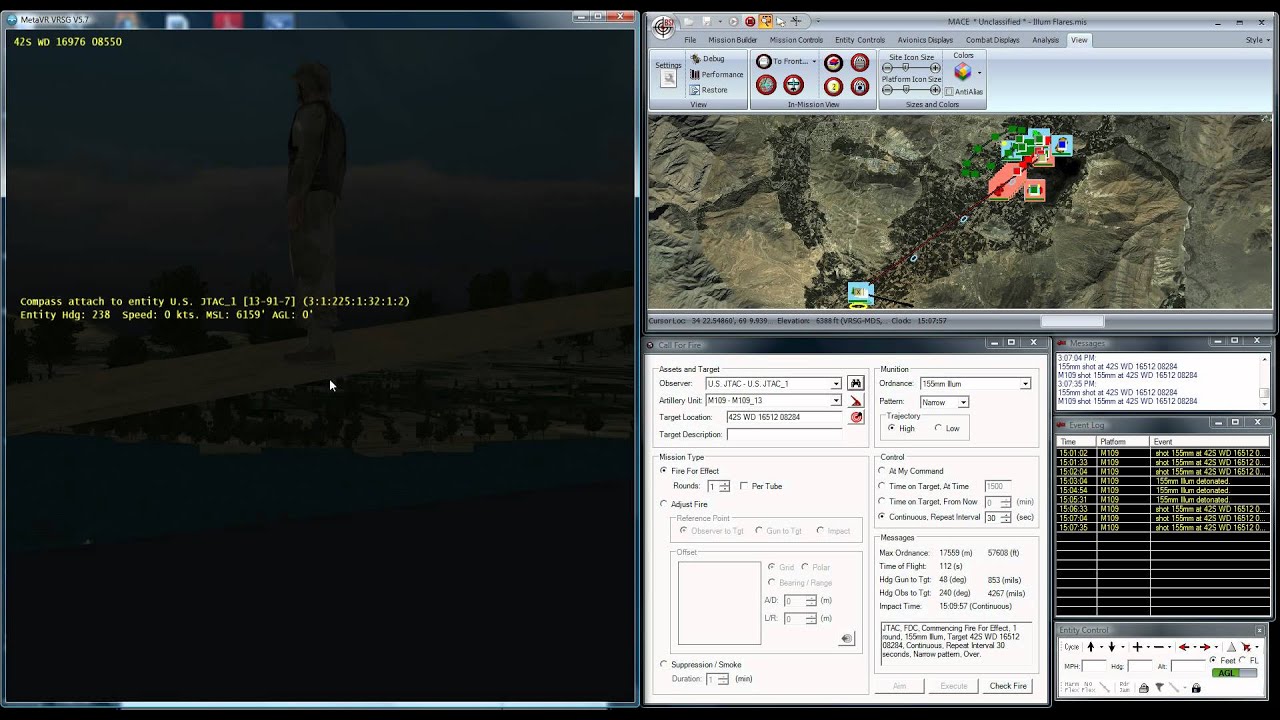Click Restore in the View ribbon group
The height and width of the screenshot is (720, 1280).
pos(709,90)
